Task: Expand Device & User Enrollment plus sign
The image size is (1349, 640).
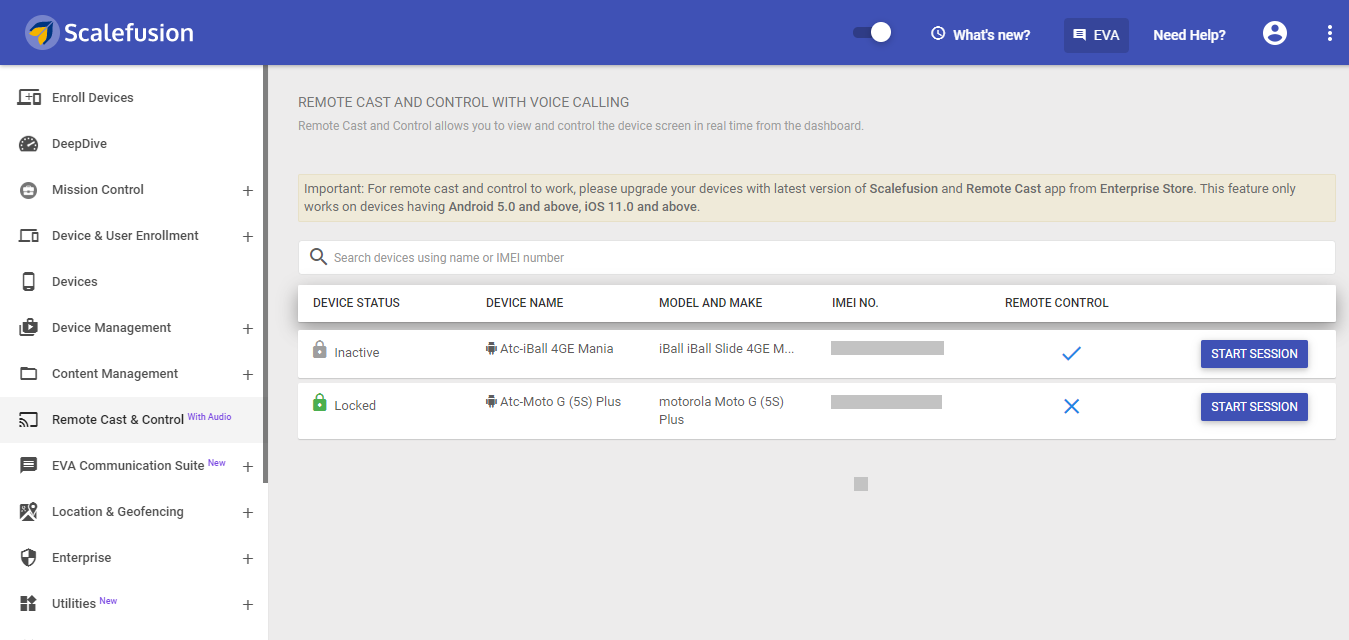Action: pos(248,236)
